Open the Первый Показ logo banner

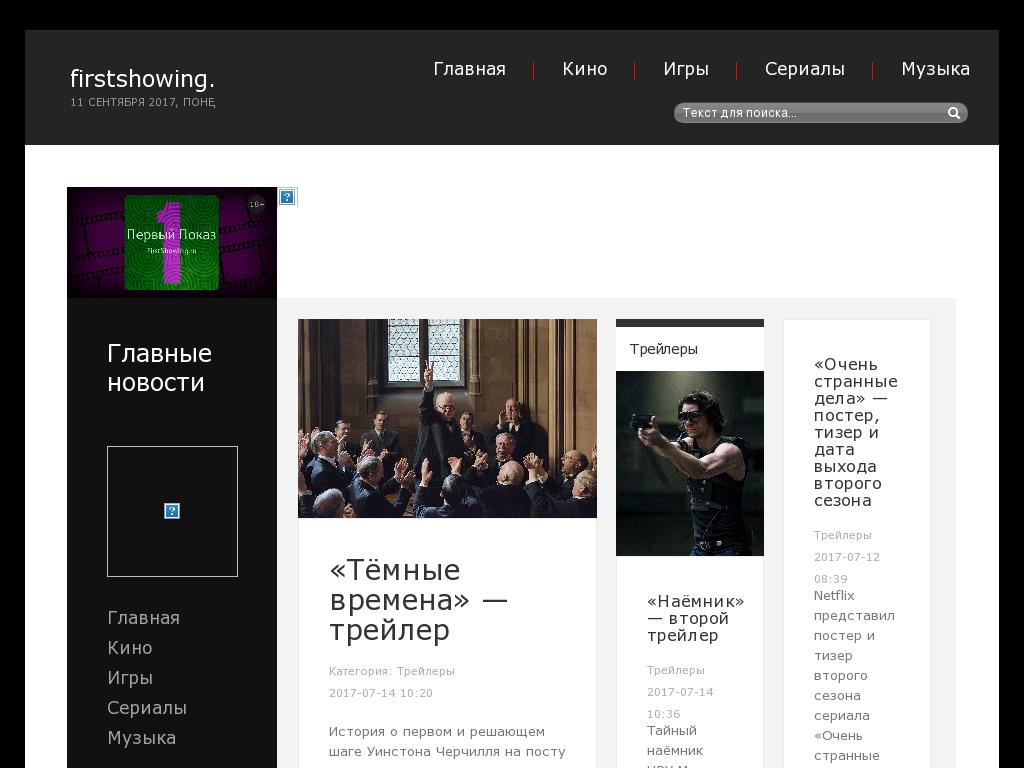pos(171,242)
